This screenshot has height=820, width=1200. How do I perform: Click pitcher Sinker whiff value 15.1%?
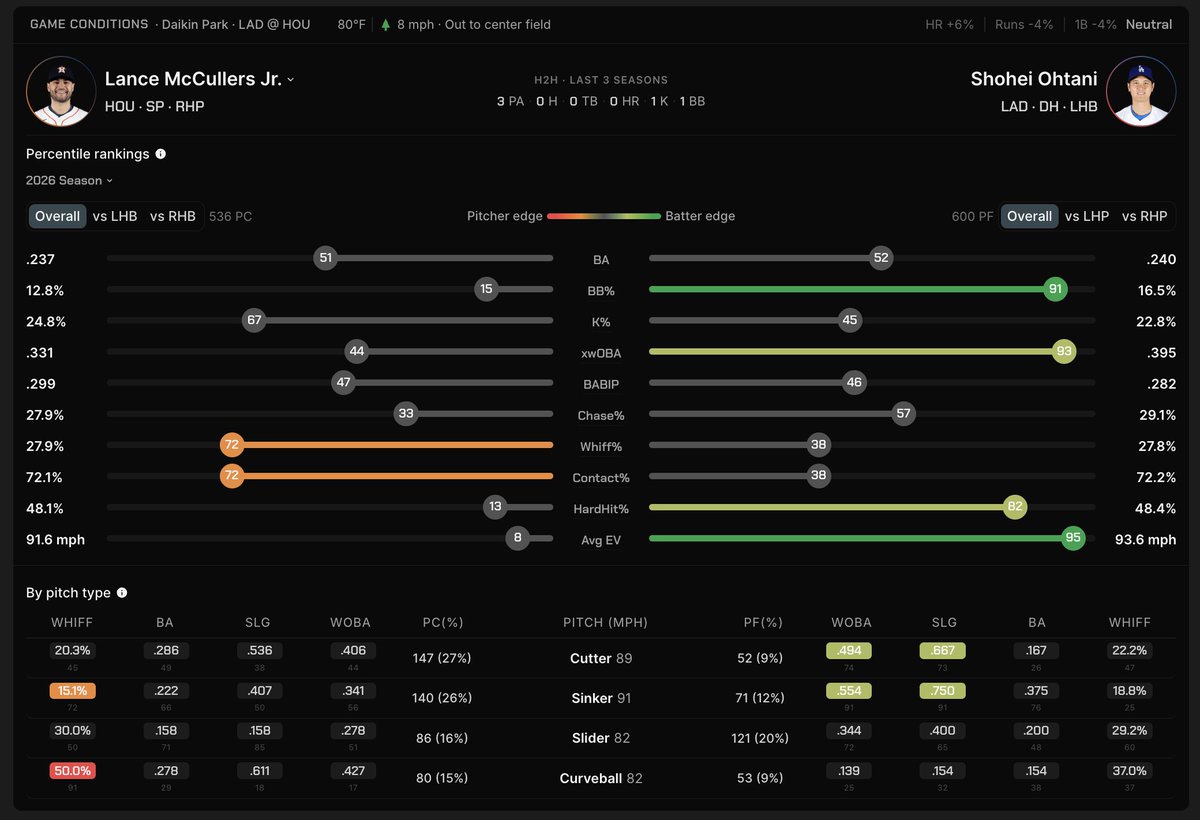tap(72, 690)
